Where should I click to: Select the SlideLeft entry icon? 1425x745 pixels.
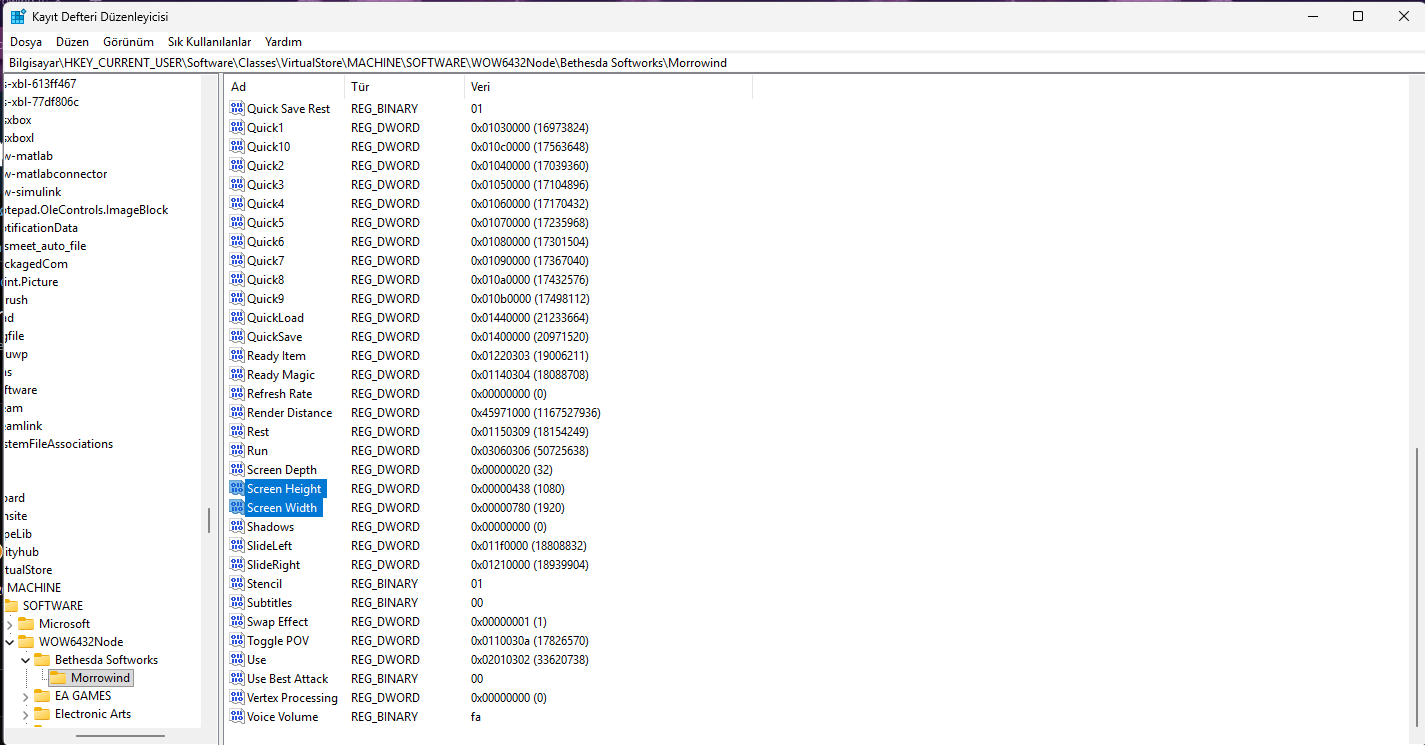237,545
